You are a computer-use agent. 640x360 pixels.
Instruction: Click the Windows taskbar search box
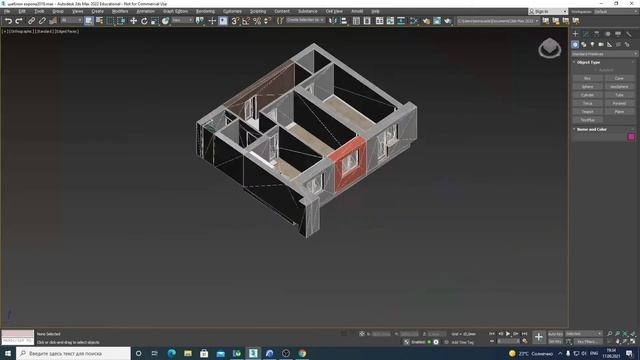[73, 353]
